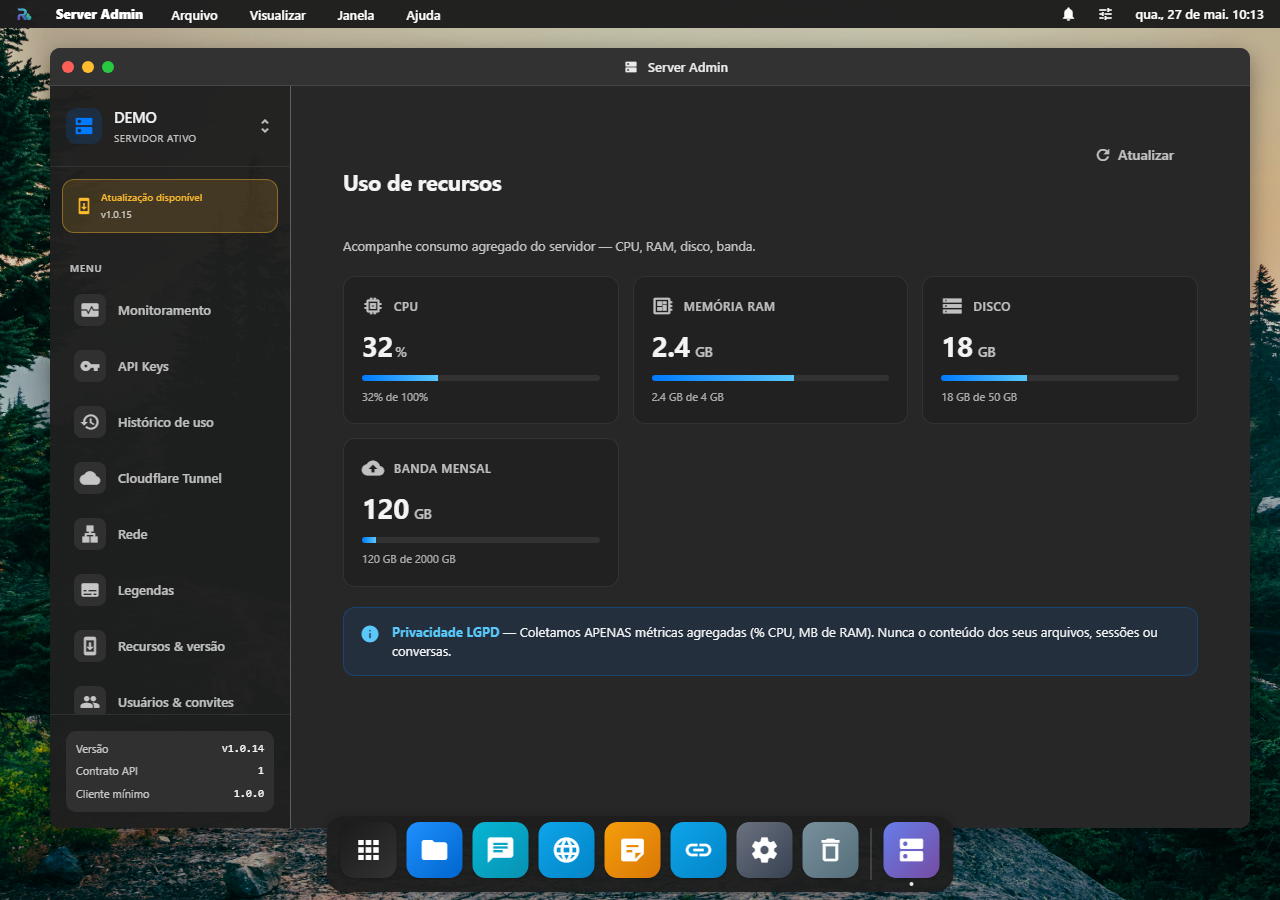Click the update download icon in the banner
1280x900 pixels.
[x=84, y=206]
